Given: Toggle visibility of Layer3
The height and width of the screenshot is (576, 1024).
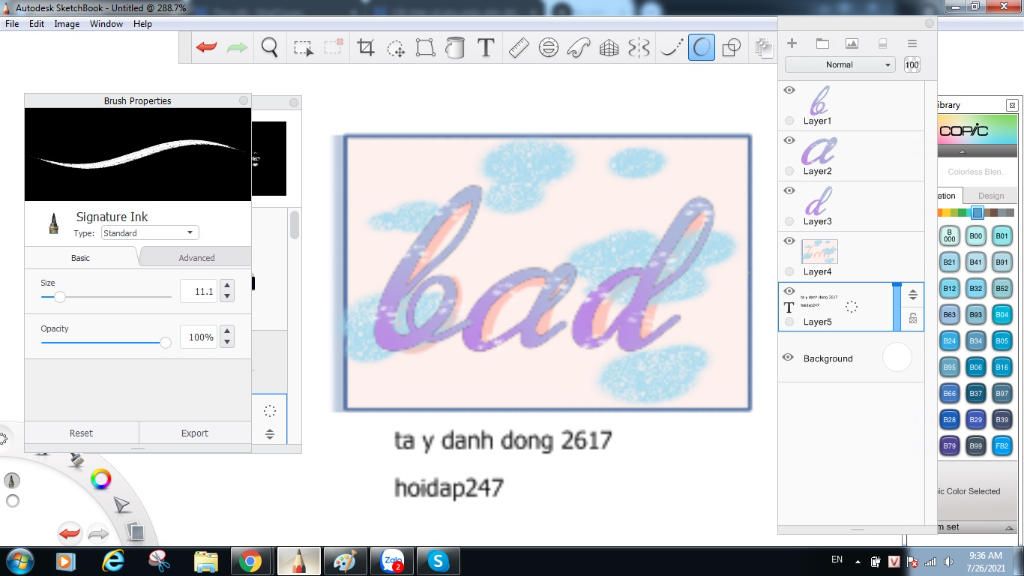Looking at the screenshot, I should tap(789, 191).
